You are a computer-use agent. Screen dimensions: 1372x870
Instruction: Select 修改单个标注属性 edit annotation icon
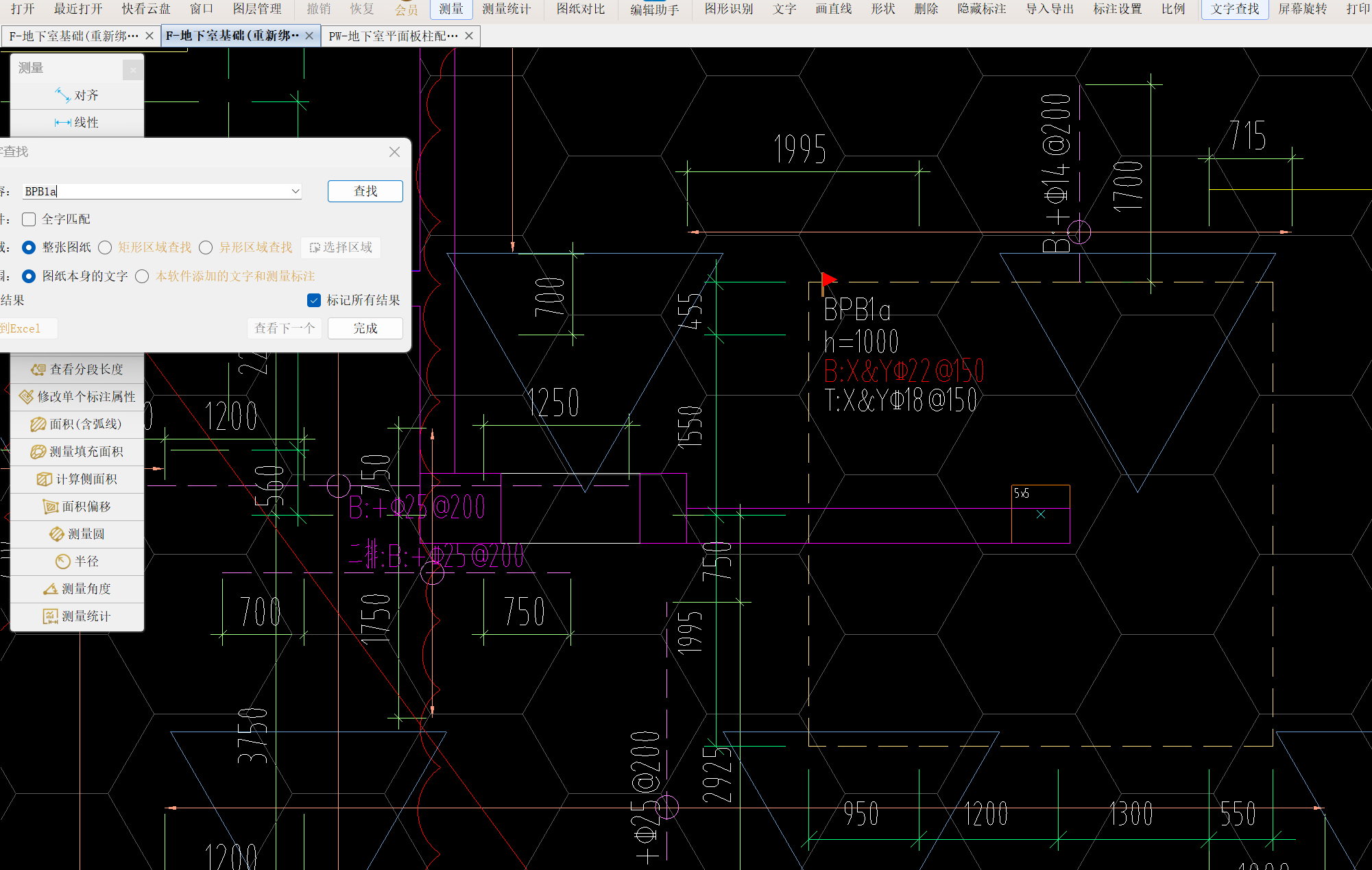(x=26, y=397)
